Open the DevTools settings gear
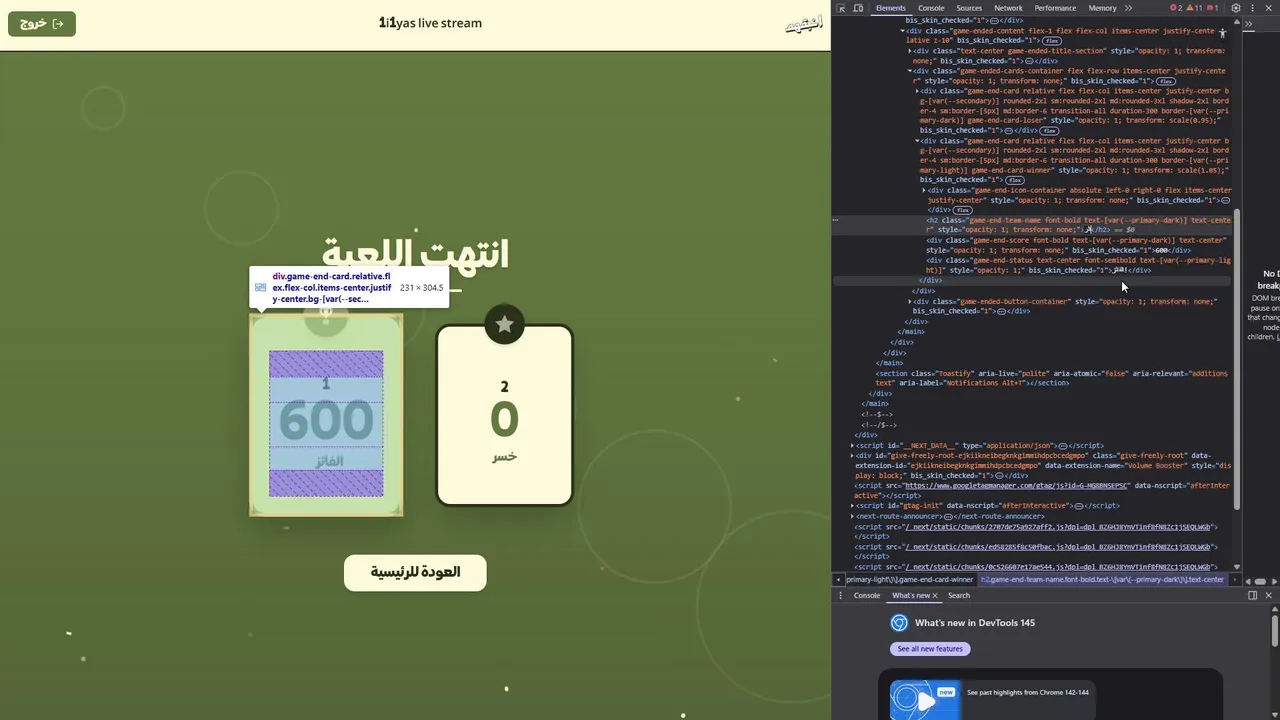Screen dimensions: 1280x720 click(x=1236, y=8)
